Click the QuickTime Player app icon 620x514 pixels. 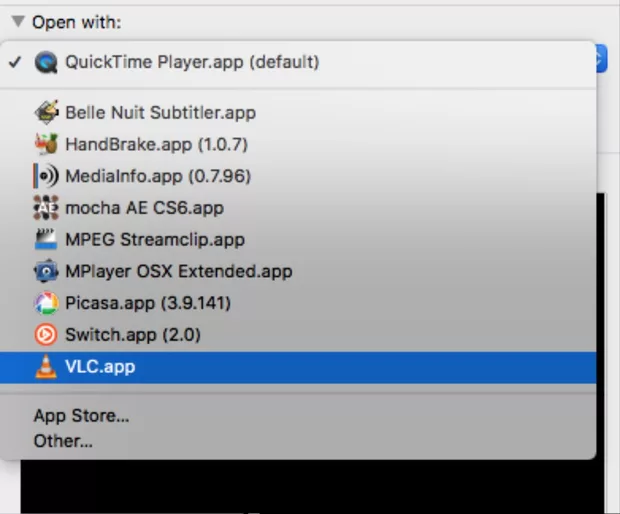(46, 62)
